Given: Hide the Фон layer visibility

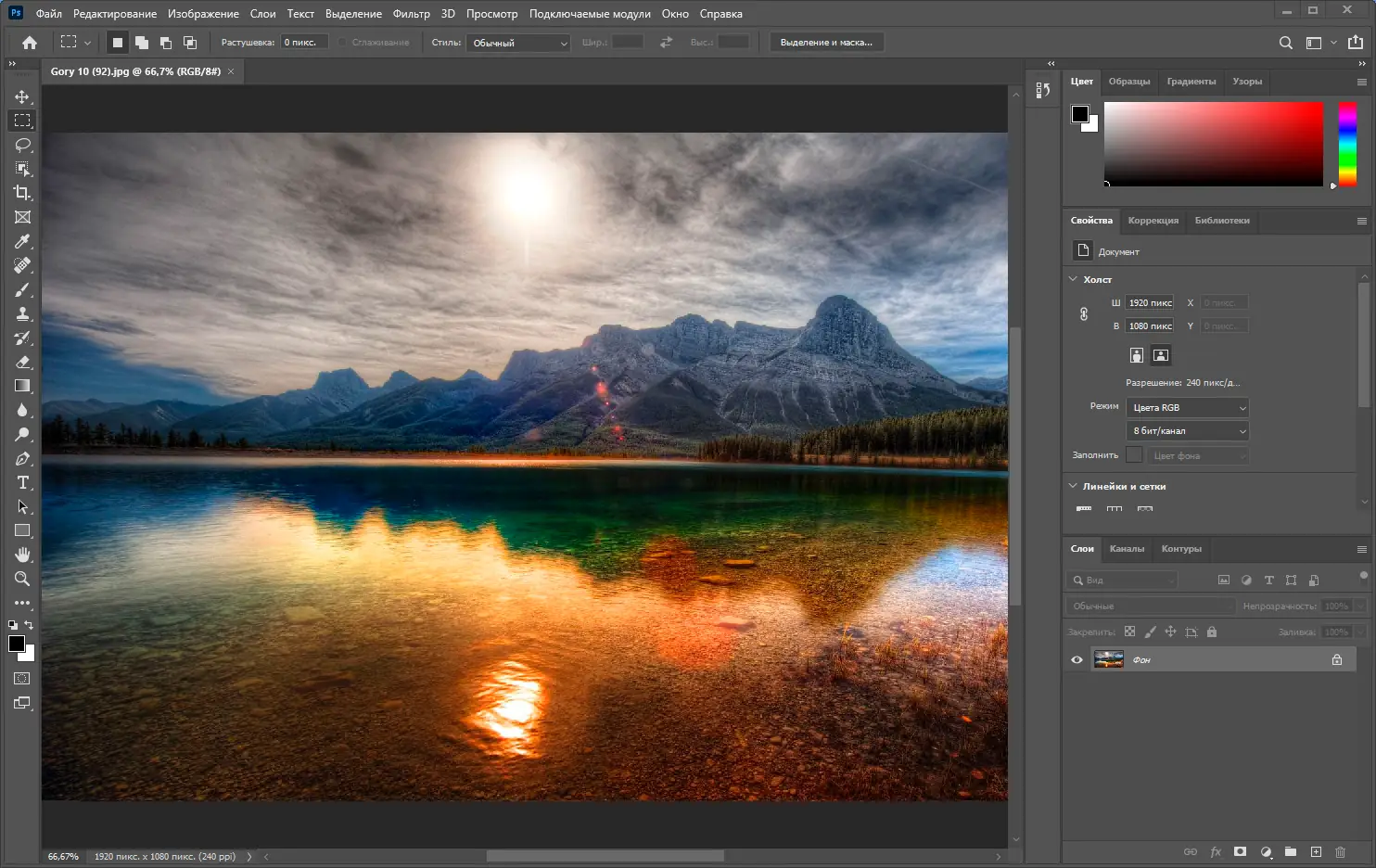Looking at the screenshot, I should [x=1077, y=659].
